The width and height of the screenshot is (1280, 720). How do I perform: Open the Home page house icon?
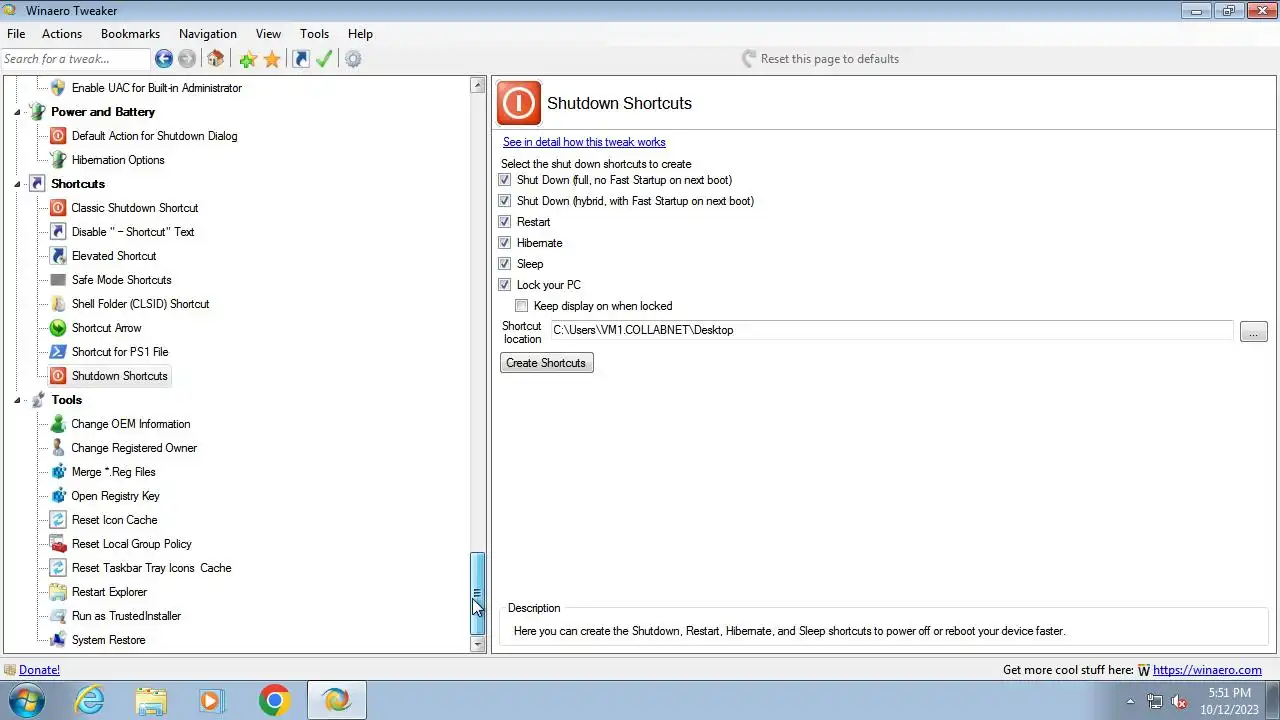point(215,59)
